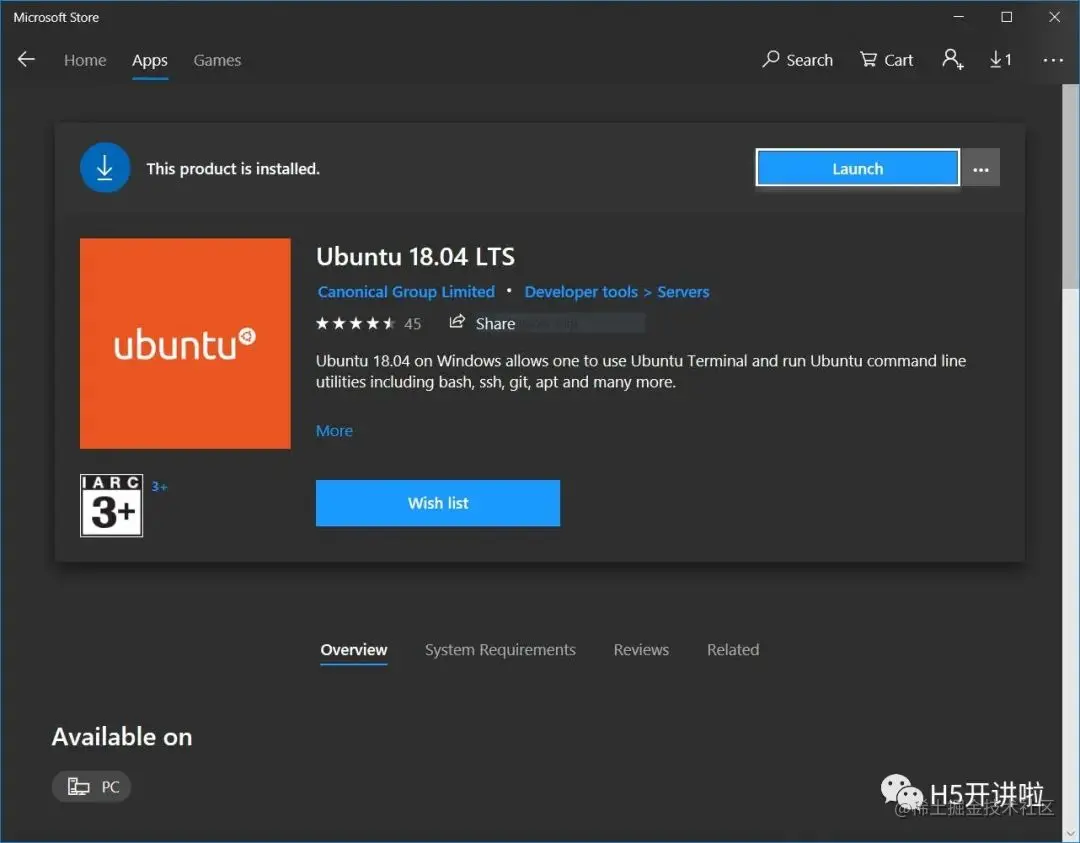
Task: Click 'This product is installed.' text
Action: [233, 169]
